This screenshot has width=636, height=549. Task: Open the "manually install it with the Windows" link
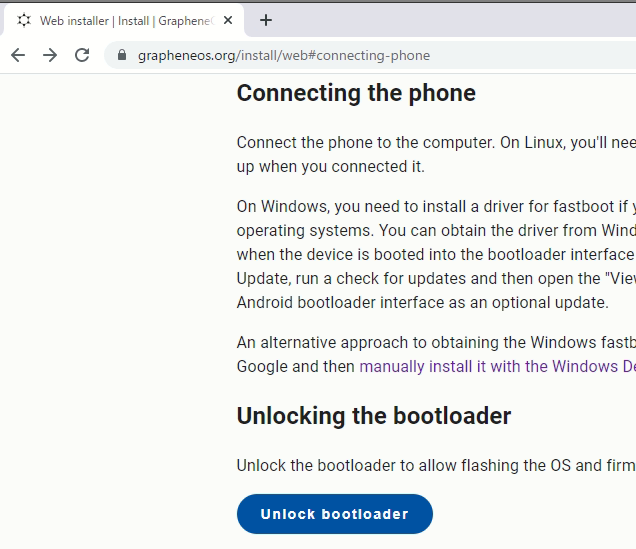497,366
